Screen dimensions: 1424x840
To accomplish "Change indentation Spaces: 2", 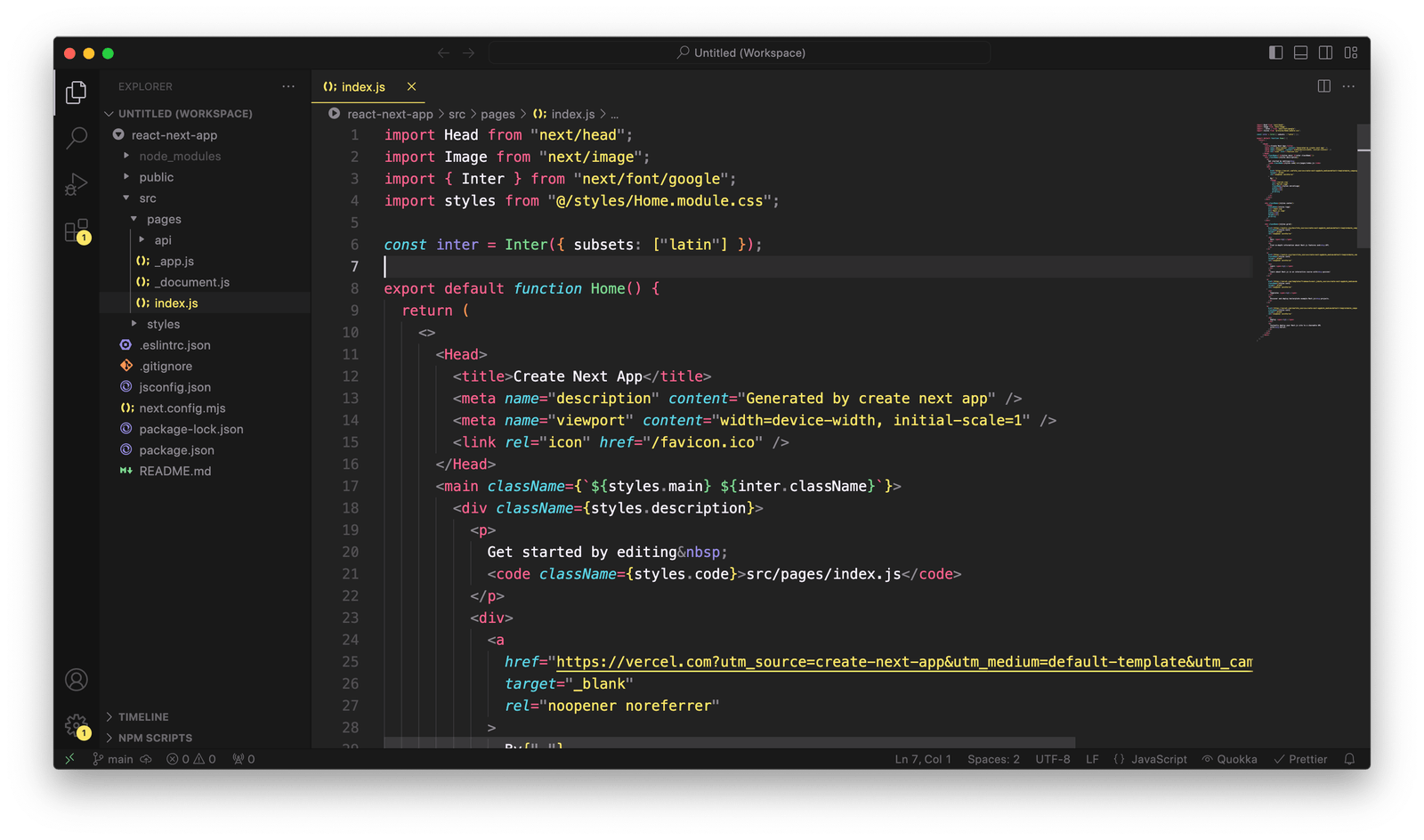I will click(x=993, y=759).
